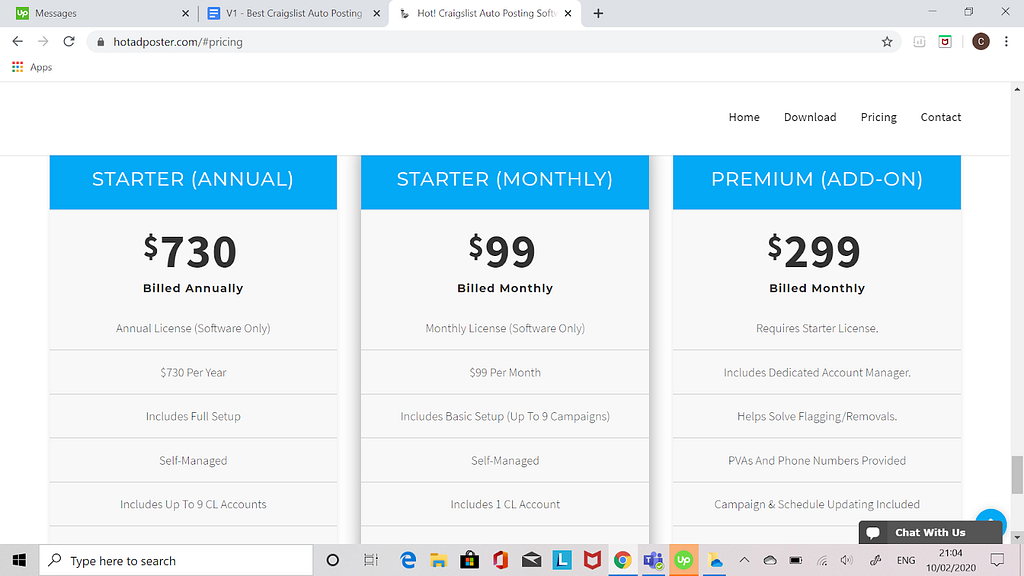Open Google Chrome taskbar icon
This screenshot has width=1024, height=576.
point(622,560)
